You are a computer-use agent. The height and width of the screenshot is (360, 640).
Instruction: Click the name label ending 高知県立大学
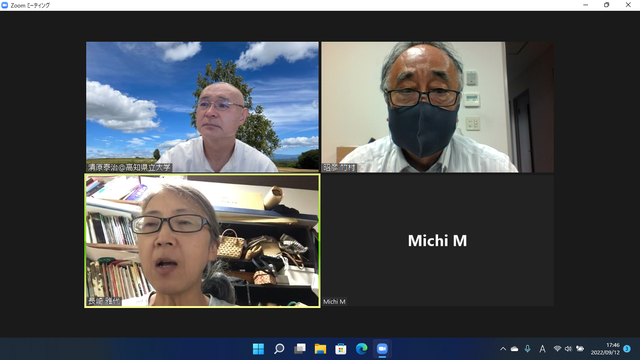[x=129, y=168]
